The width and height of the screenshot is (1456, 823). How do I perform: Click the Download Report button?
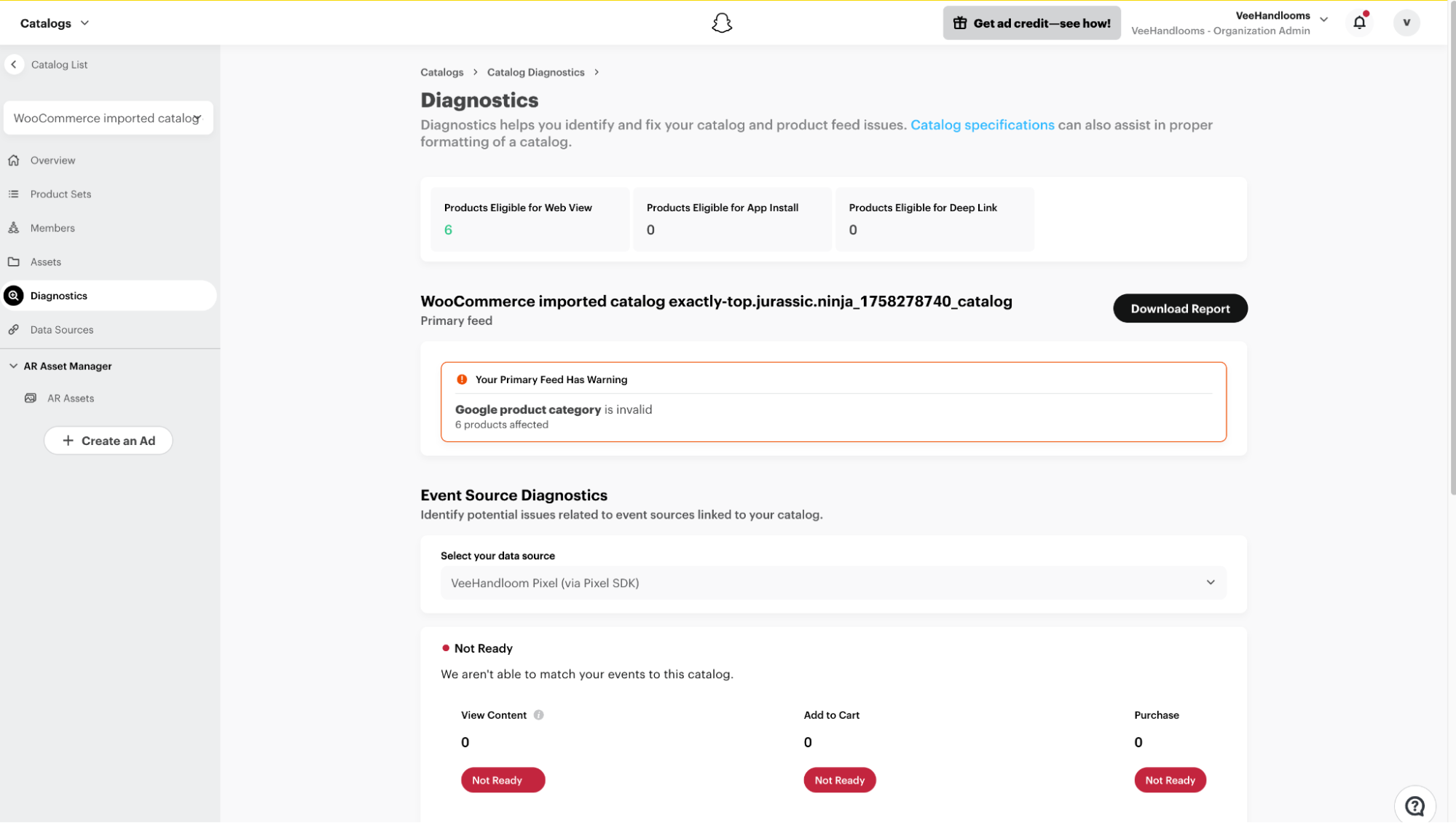click(1179, 309)
